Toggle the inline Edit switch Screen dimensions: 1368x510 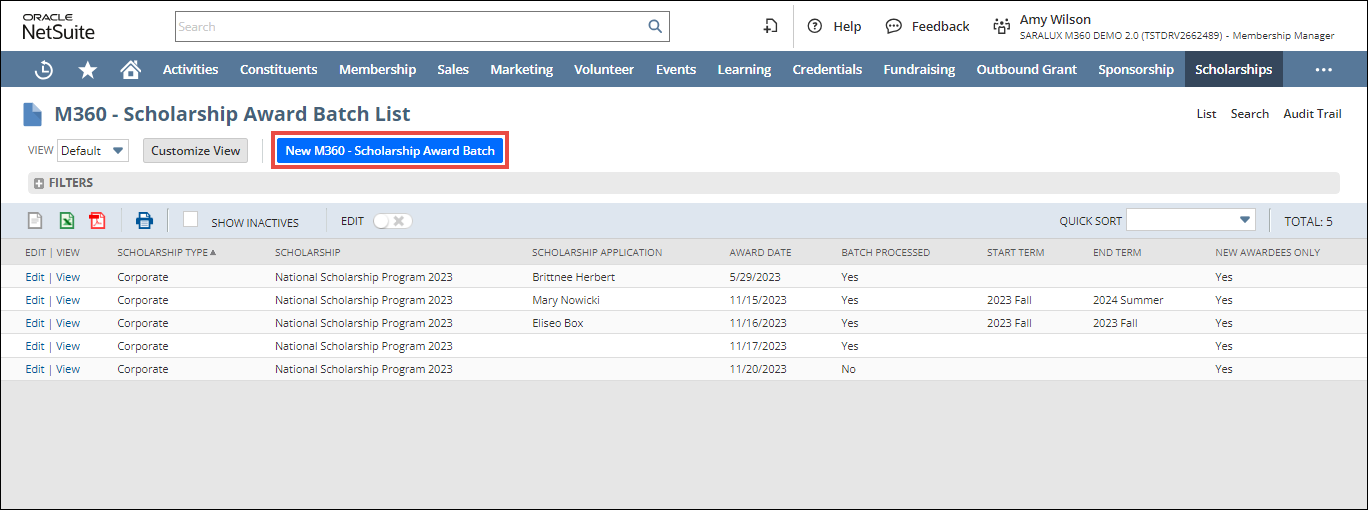click(392, 221)
